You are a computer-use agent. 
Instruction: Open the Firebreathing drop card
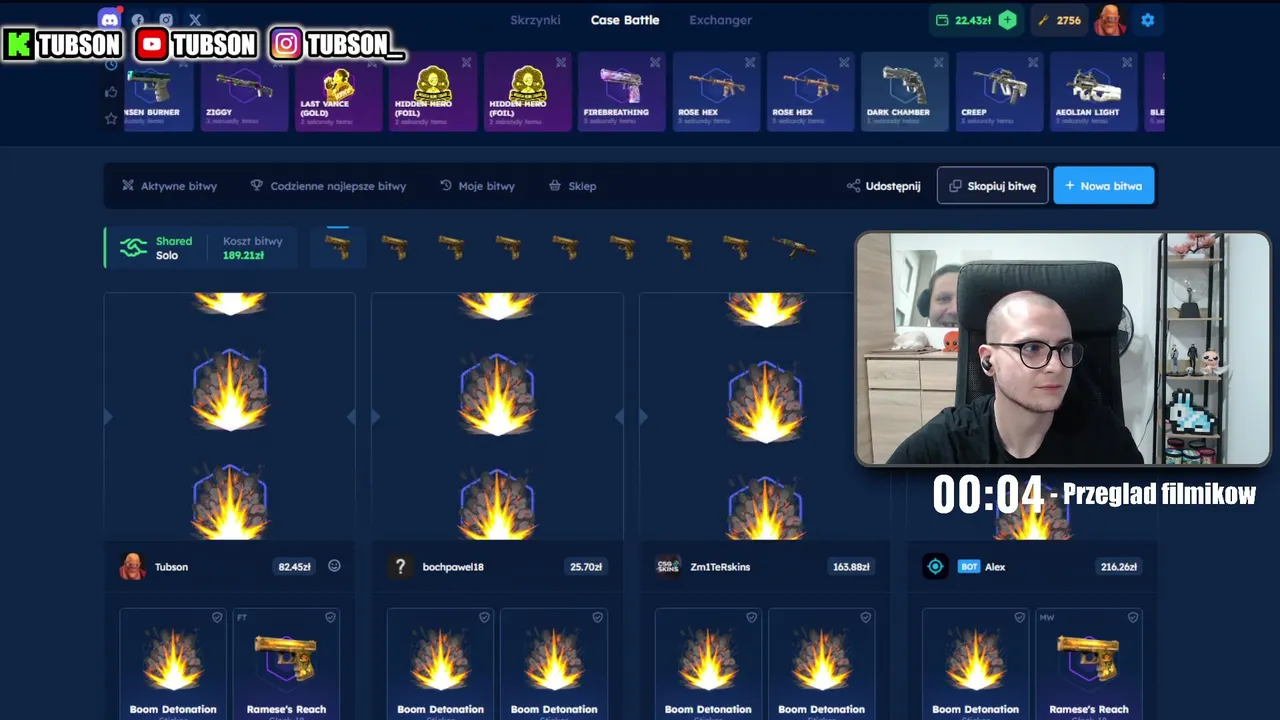(622, 91)
